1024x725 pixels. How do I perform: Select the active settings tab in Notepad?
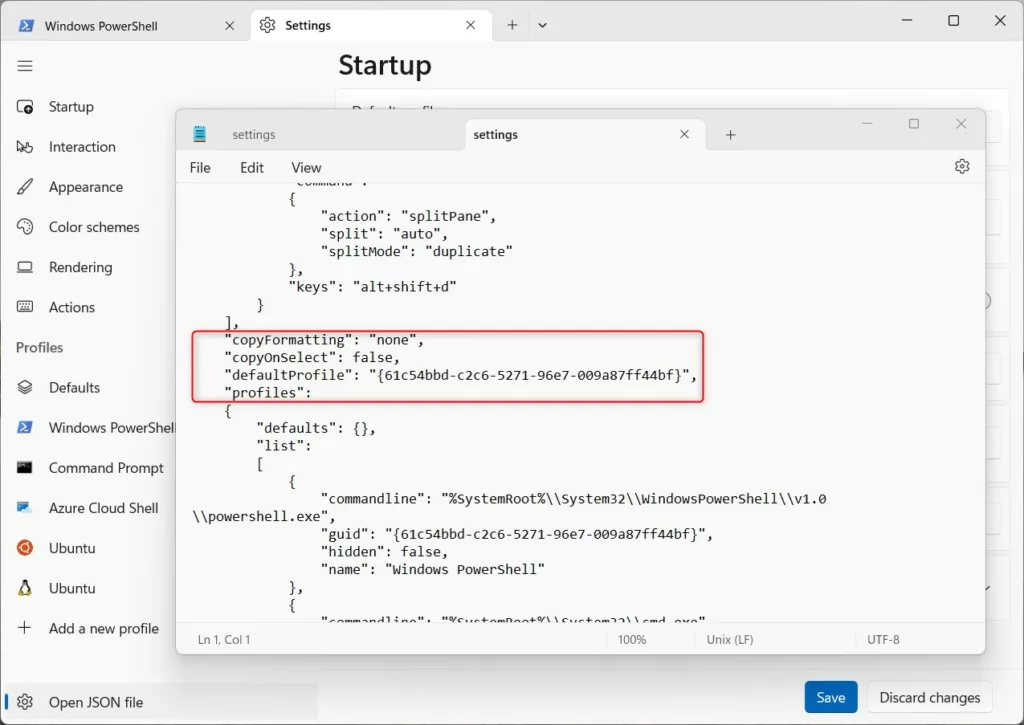(585, 135)
